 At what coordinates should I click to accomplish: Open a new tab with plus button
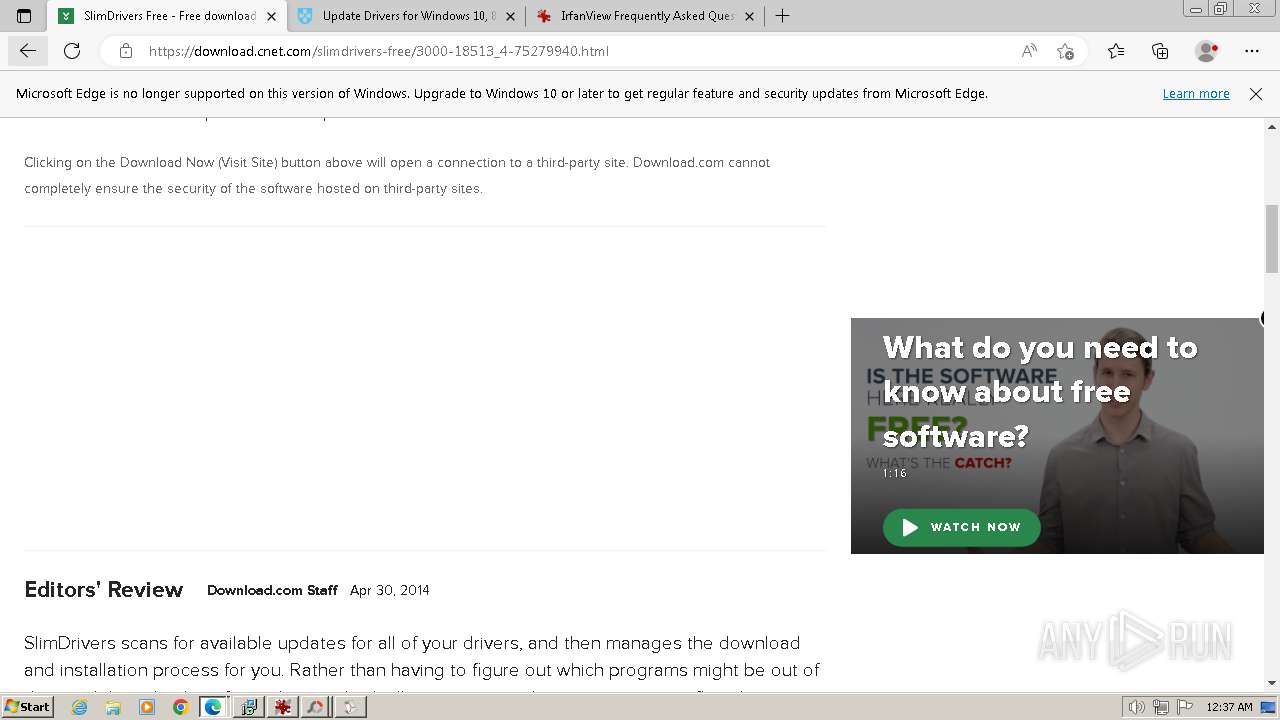[783, 16]
